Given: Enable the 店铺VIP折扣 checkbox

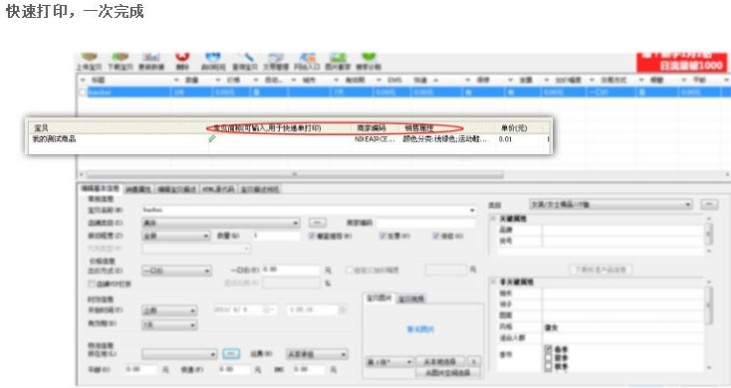Looking at the screenshot, I should click(92, 284).
